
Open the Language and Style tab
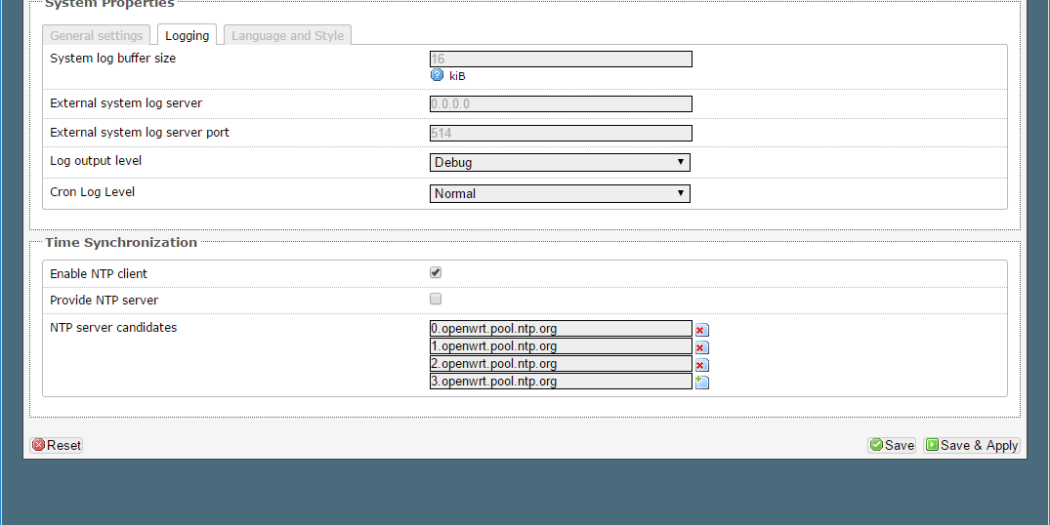click(x=287, y=36)
